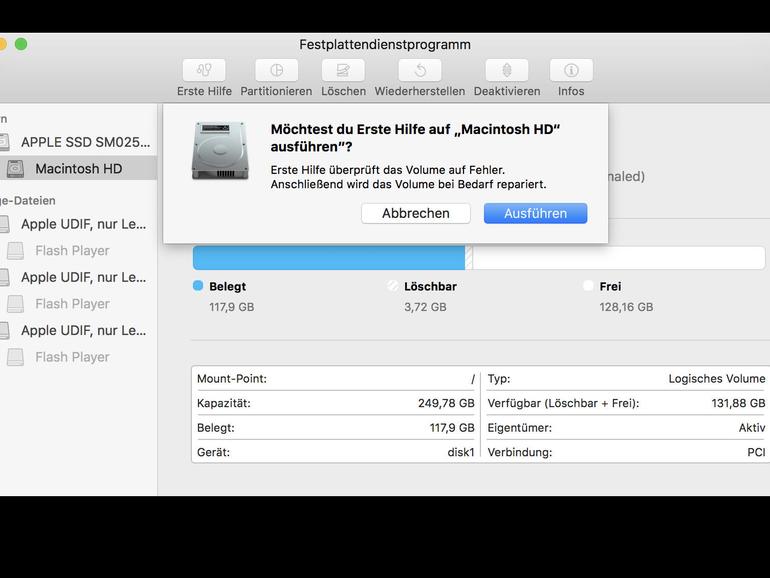Confirm with the Ausführen button
Screen dimensions: 770x578
(535, 213)
